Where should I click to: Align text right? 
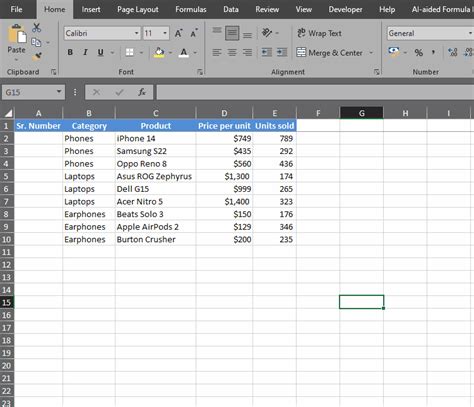(x=247, y=52)
